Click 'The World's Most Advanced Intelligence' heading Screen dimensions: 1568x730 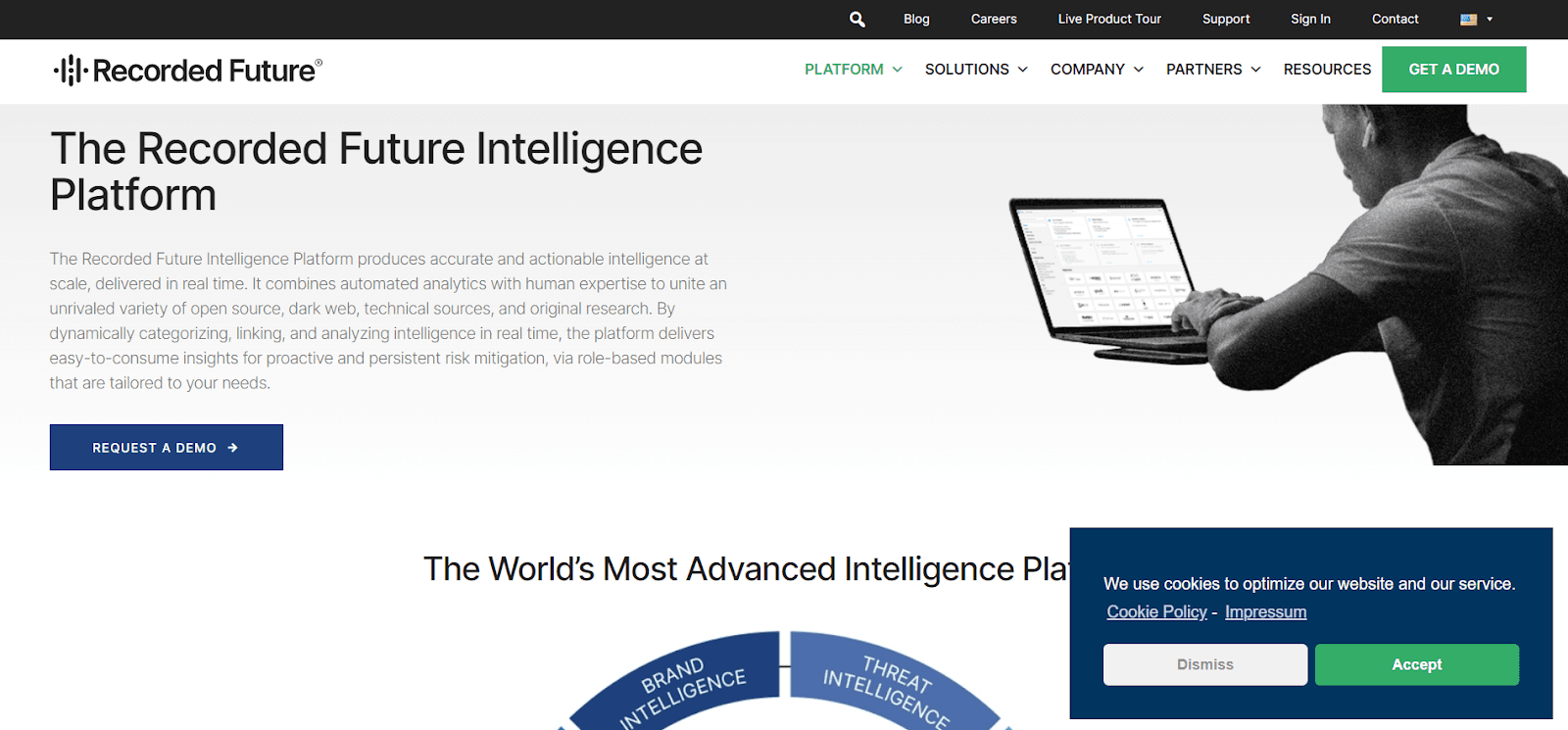point(745,569)
